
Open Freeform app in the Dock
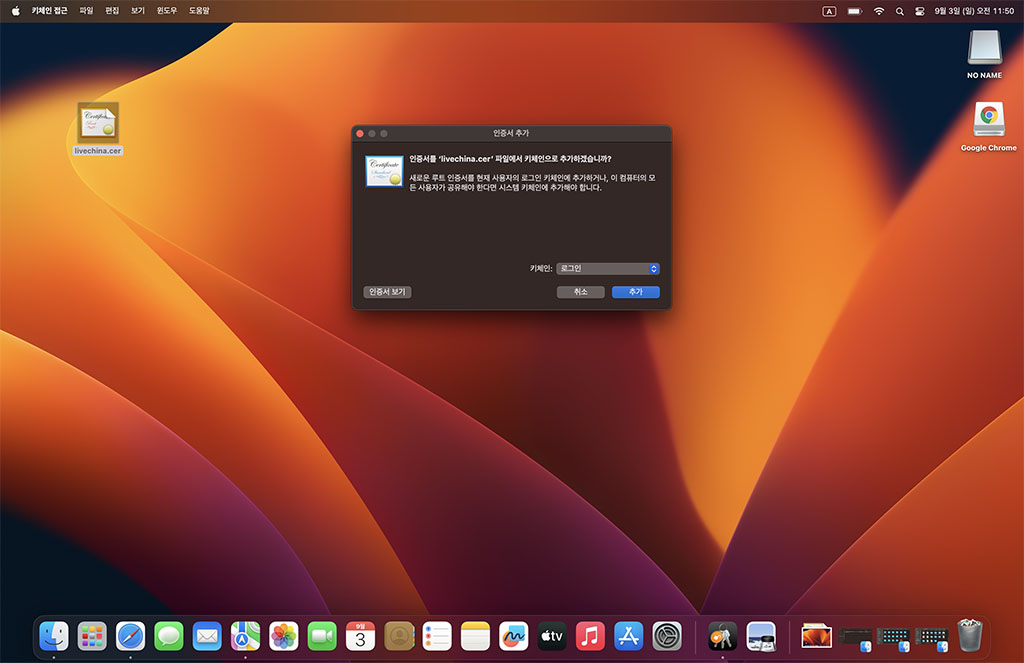514,636
